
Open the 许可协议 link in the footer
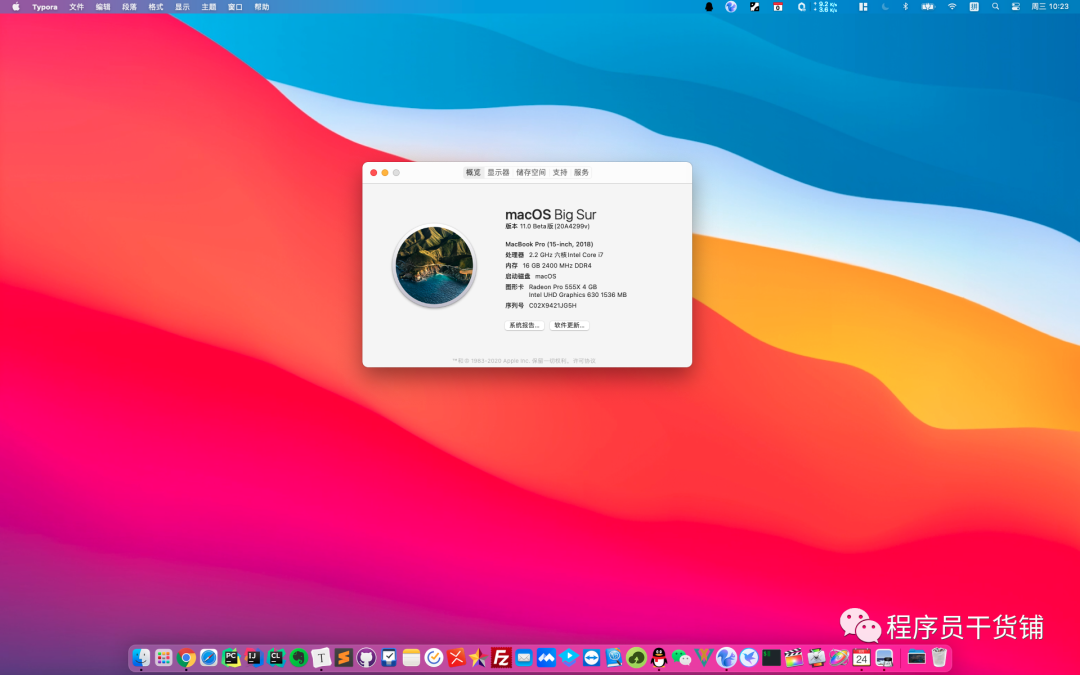click(584, 361)
